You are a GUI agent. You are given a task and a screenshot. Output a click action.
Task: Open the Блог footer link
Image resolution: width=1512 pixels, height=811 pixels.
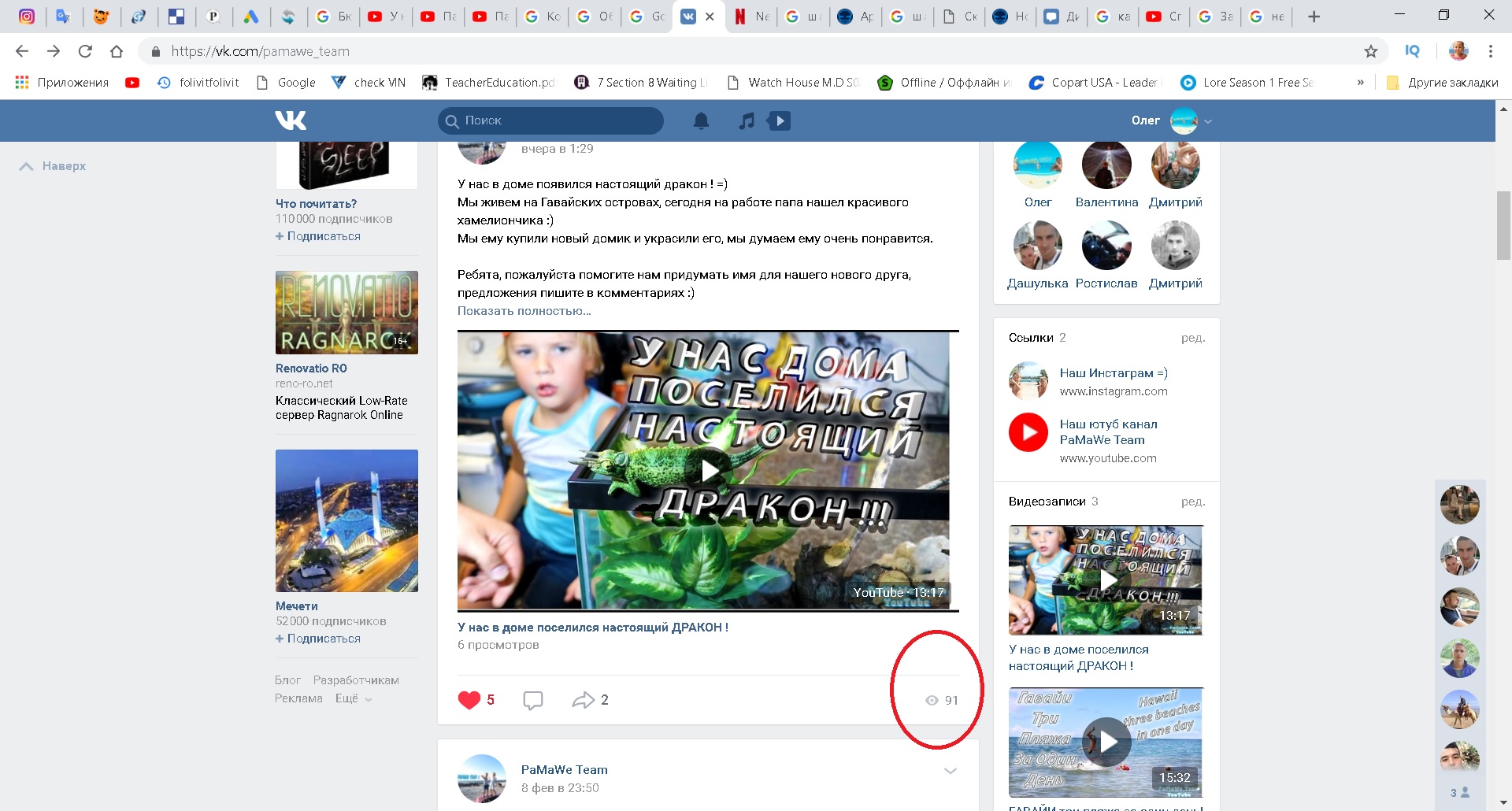[287, 680]
